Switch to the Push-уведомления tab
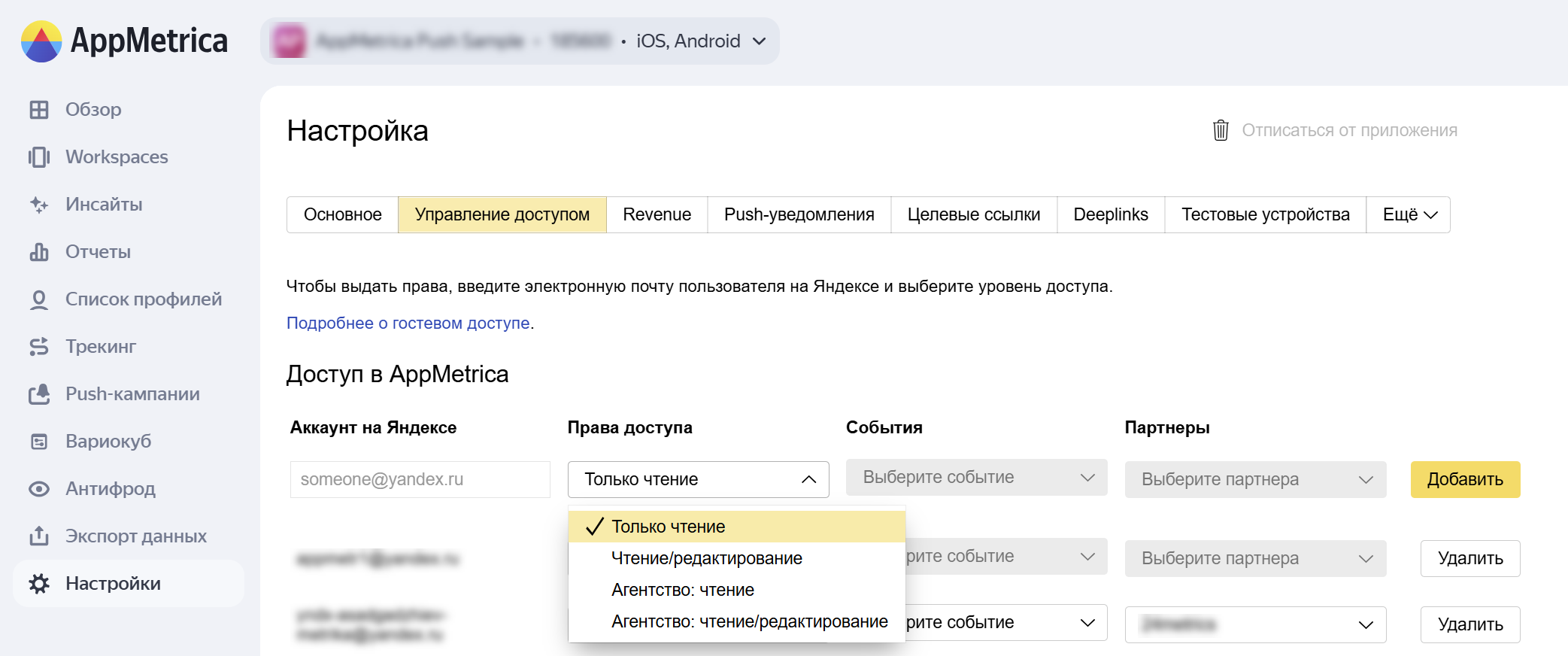 tap(799, 215)
